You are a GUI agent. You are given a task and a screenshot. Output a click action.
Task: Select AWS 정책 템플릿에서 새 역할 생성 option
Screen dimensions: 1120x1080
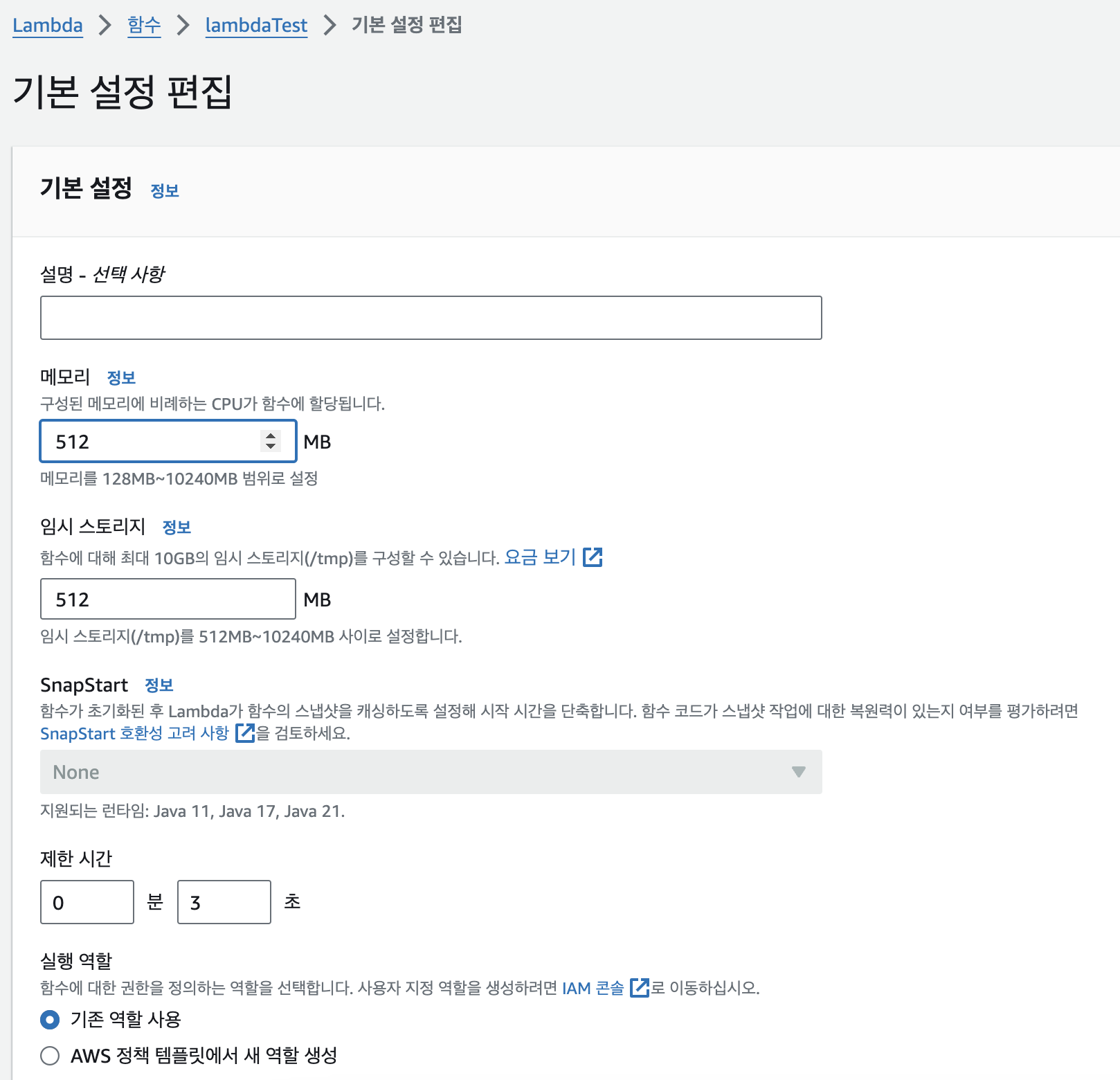click(x=50, y=1055)
